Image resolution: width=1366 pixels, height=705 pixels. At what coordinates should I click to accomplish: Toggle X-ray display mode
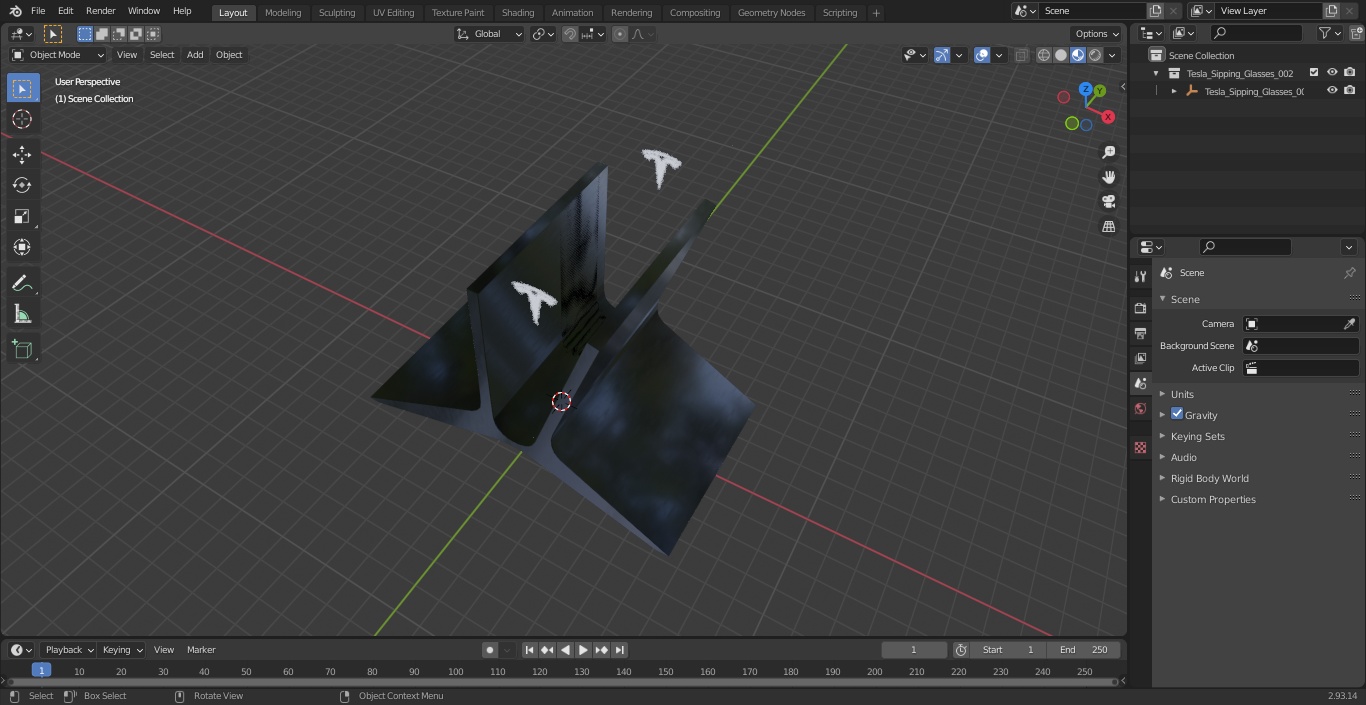1021,55
